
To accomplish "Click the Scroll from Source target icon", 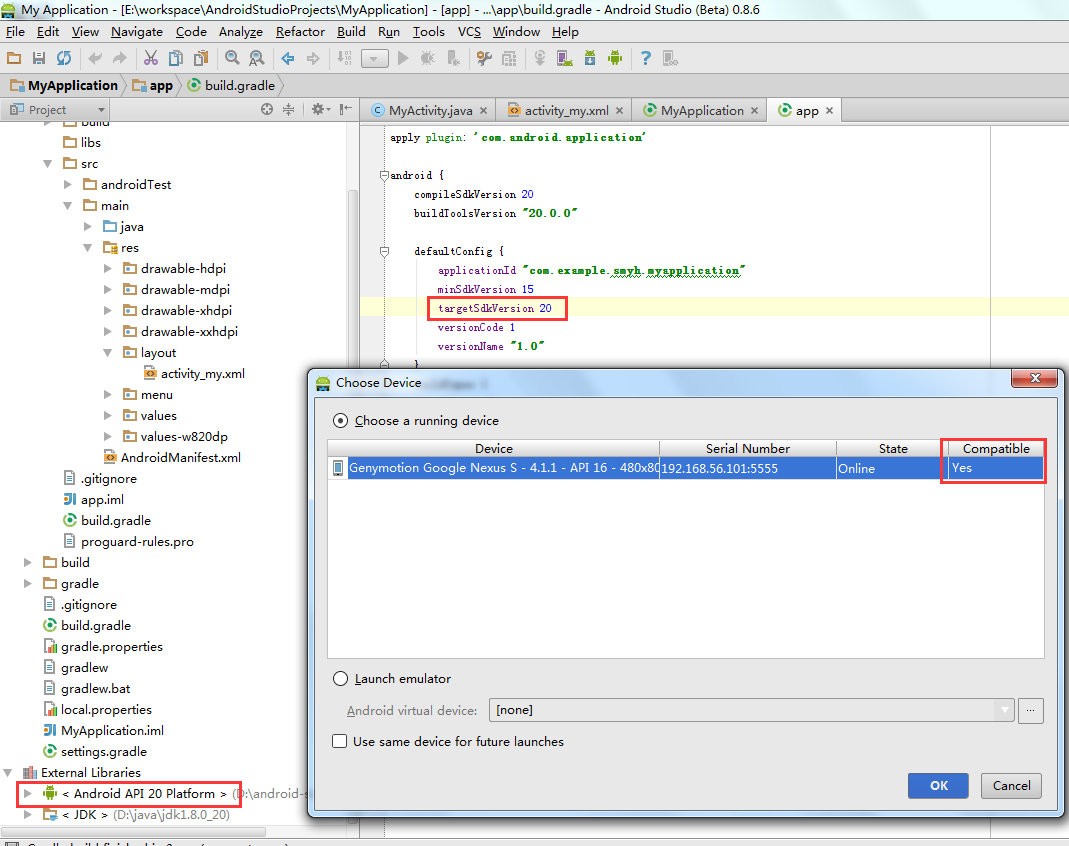I will pos(267,109).
